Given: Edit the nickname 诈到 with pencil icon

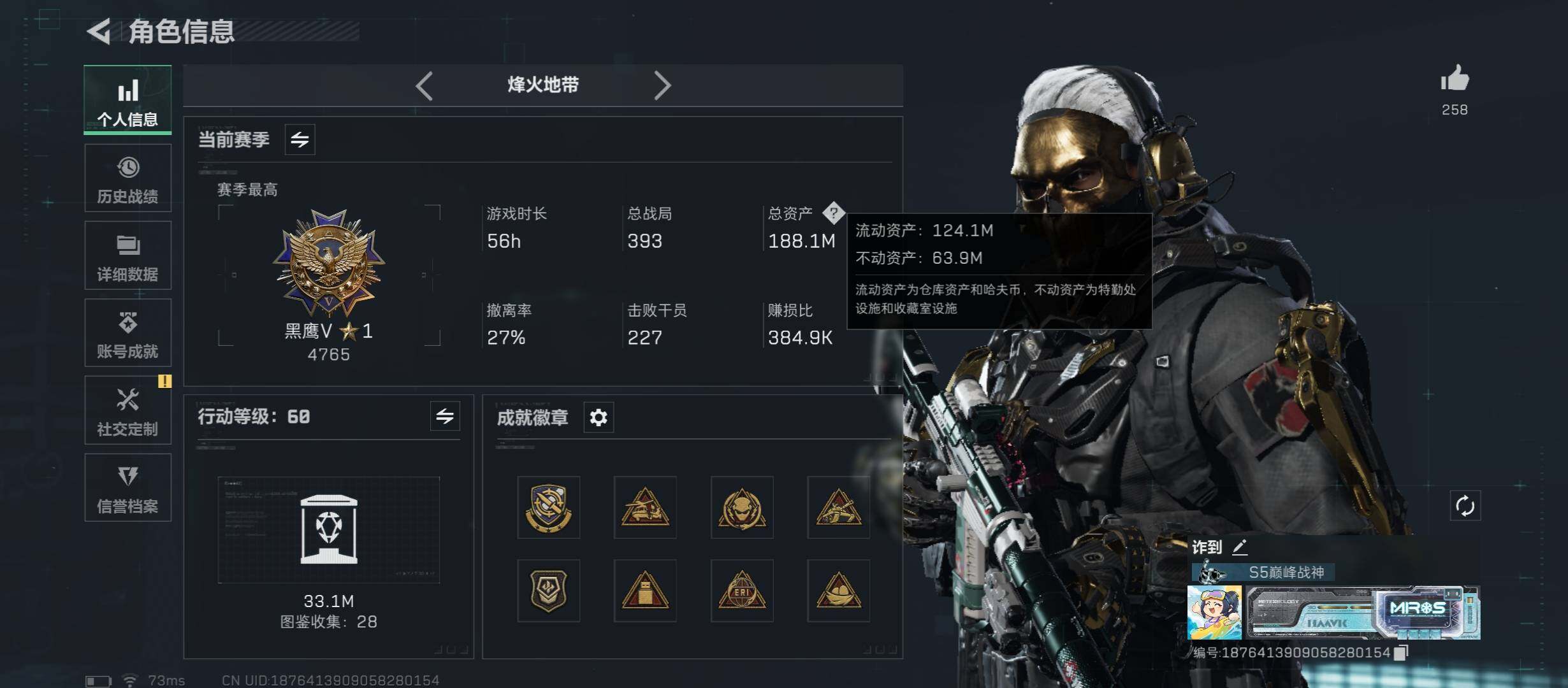Looking at the screenshot, I should pos(1240,547).
